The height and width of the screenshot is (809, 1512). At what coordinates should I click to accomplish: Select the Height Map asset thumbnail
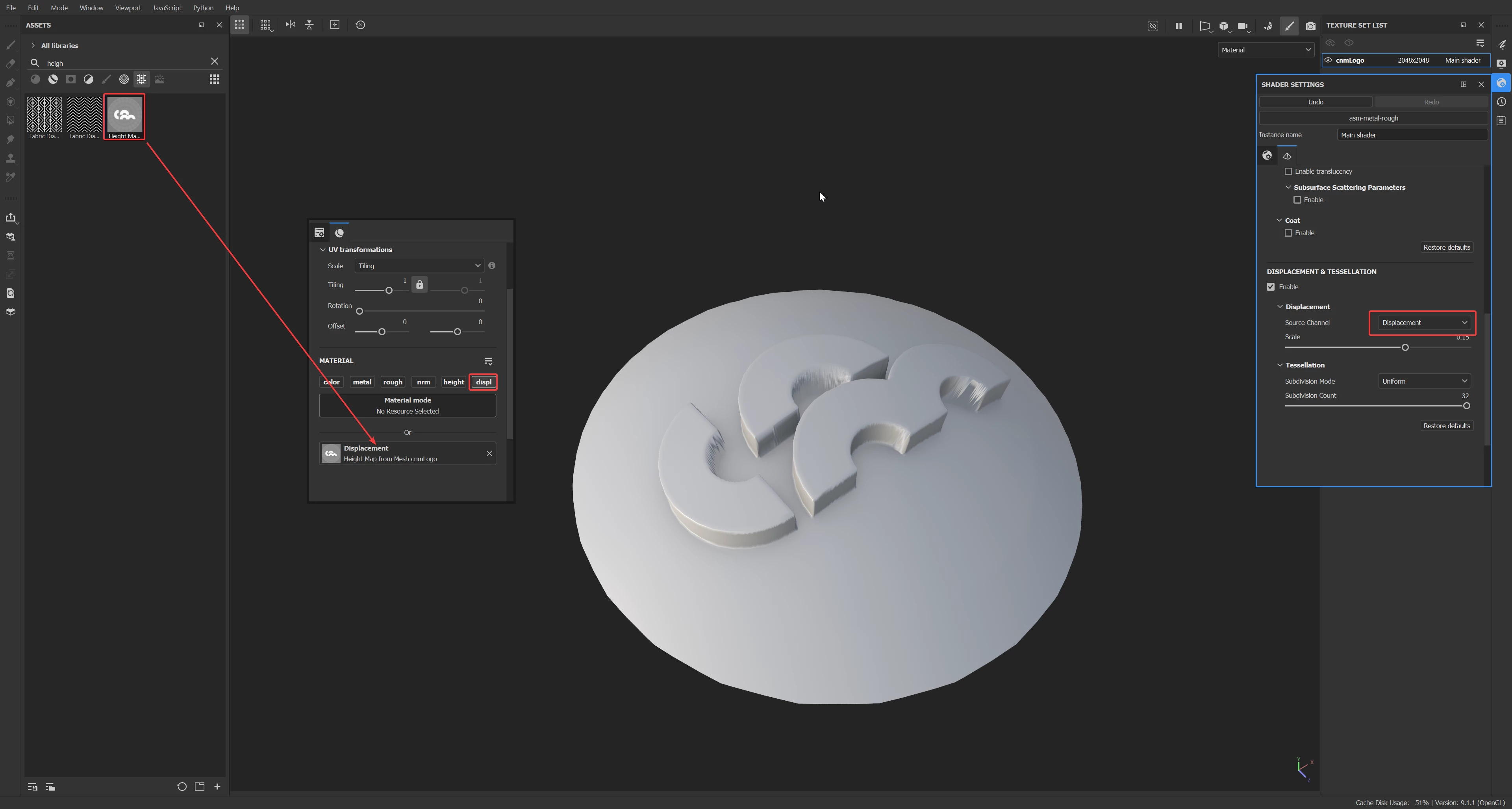click(x=124, y=115)
